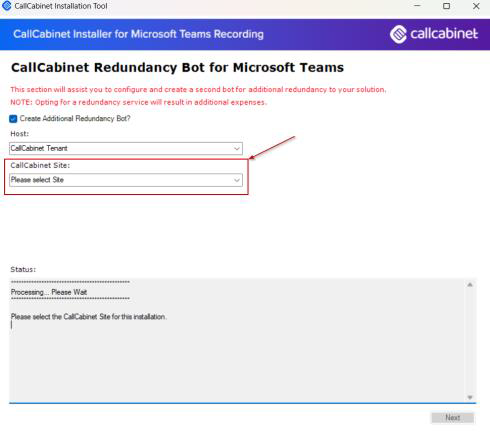
Task: Click the Next button
Action: point(452,417)
